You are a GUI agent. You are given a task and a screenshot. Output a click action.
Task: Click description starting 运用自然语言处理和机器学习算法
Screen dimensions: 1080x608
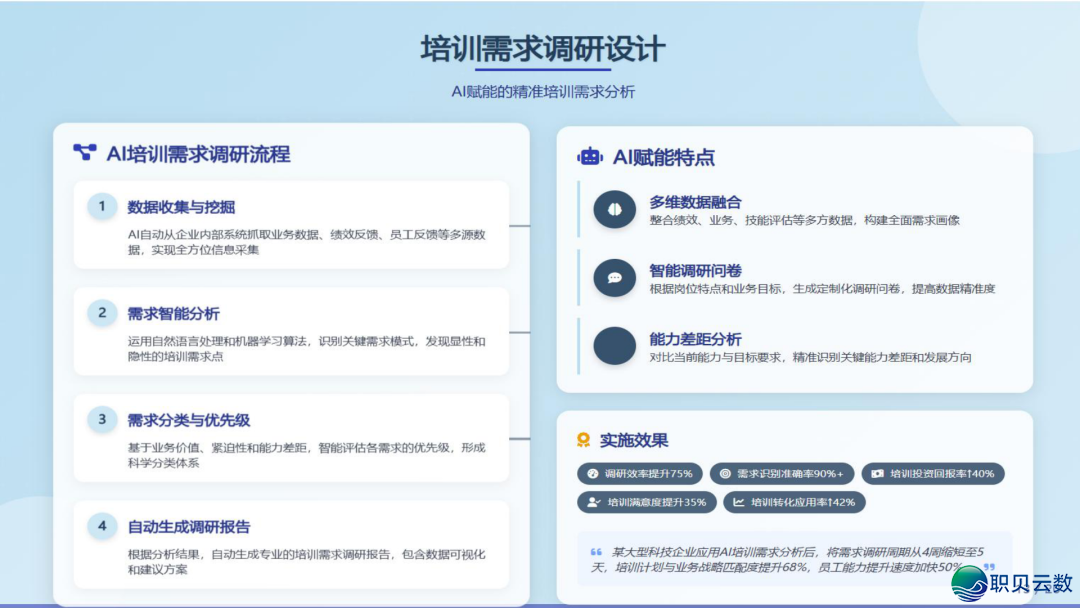point(307,349)
